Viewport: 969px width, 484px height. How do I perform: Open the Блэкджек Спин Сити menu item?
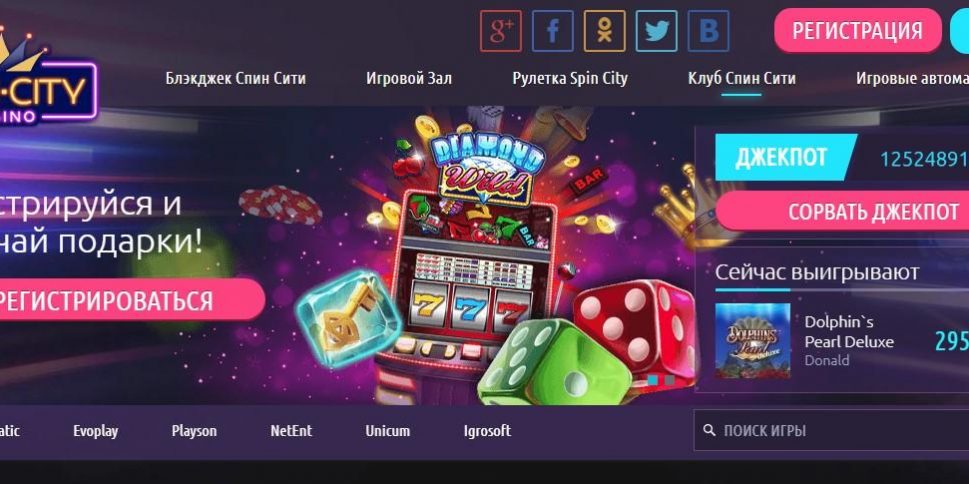(235, 79)
